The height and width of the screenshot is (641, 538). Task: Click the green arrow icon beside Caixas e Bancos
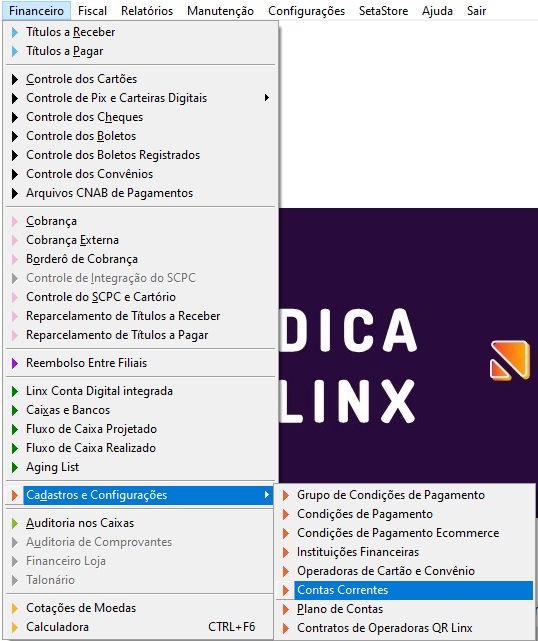[x=15, y=410]
